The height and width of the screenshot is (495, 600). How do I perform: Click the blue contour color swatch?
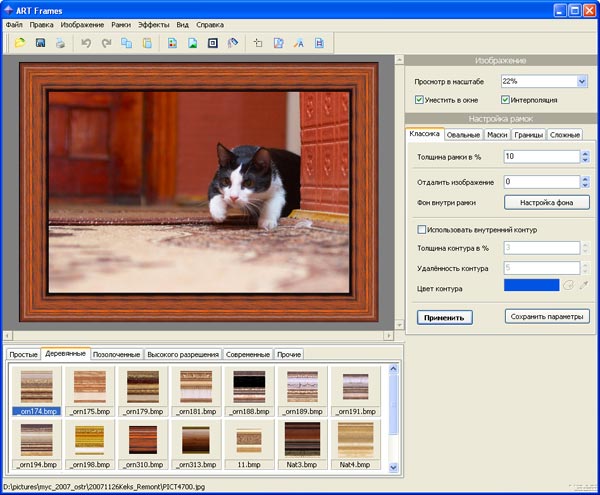[x=531, y=286]
